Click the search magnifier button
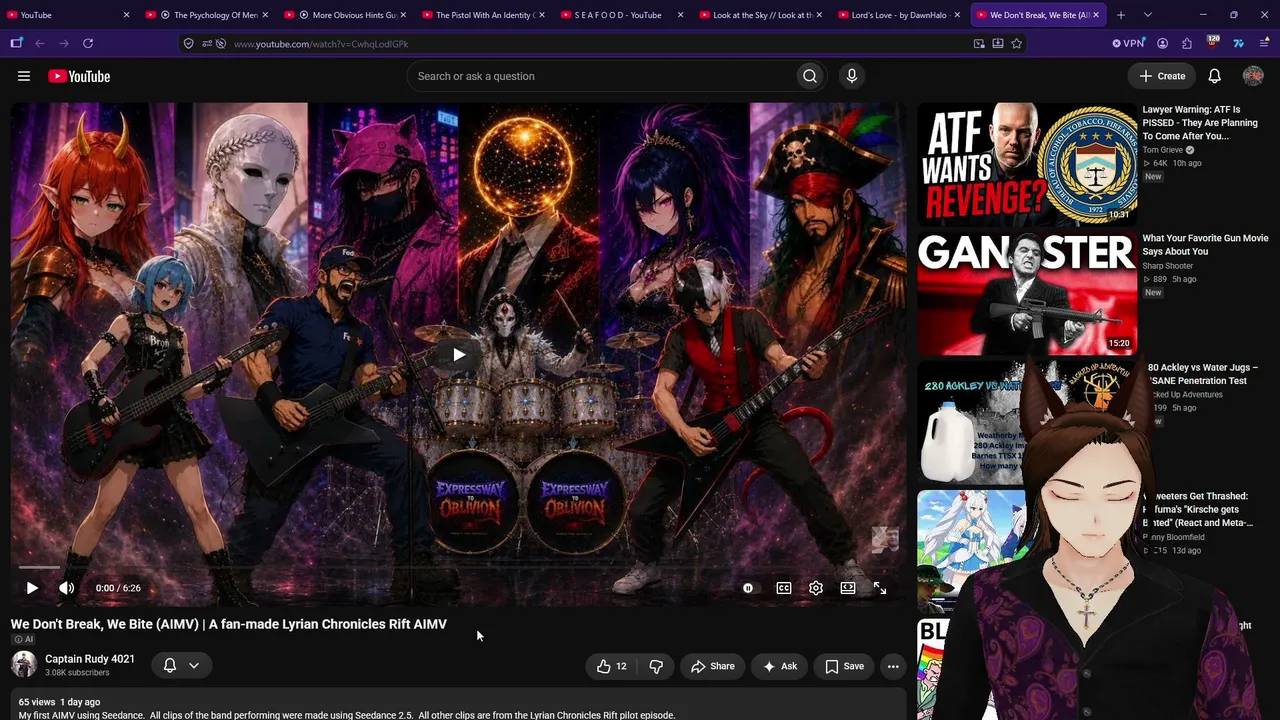The width and height of the screenshot is (1280, 720). [x=810, y=76]
